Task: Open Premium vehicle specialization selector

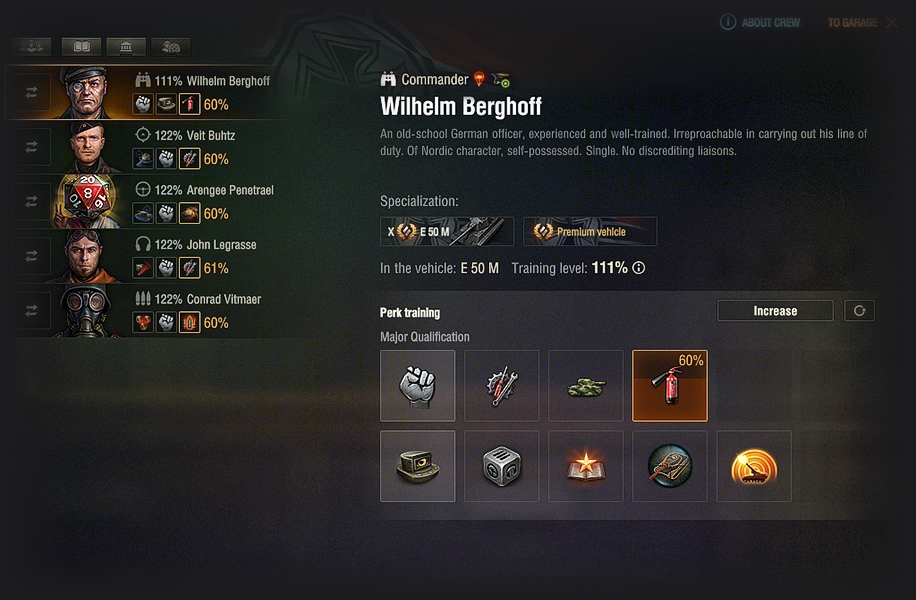Action: pos(590,231)
